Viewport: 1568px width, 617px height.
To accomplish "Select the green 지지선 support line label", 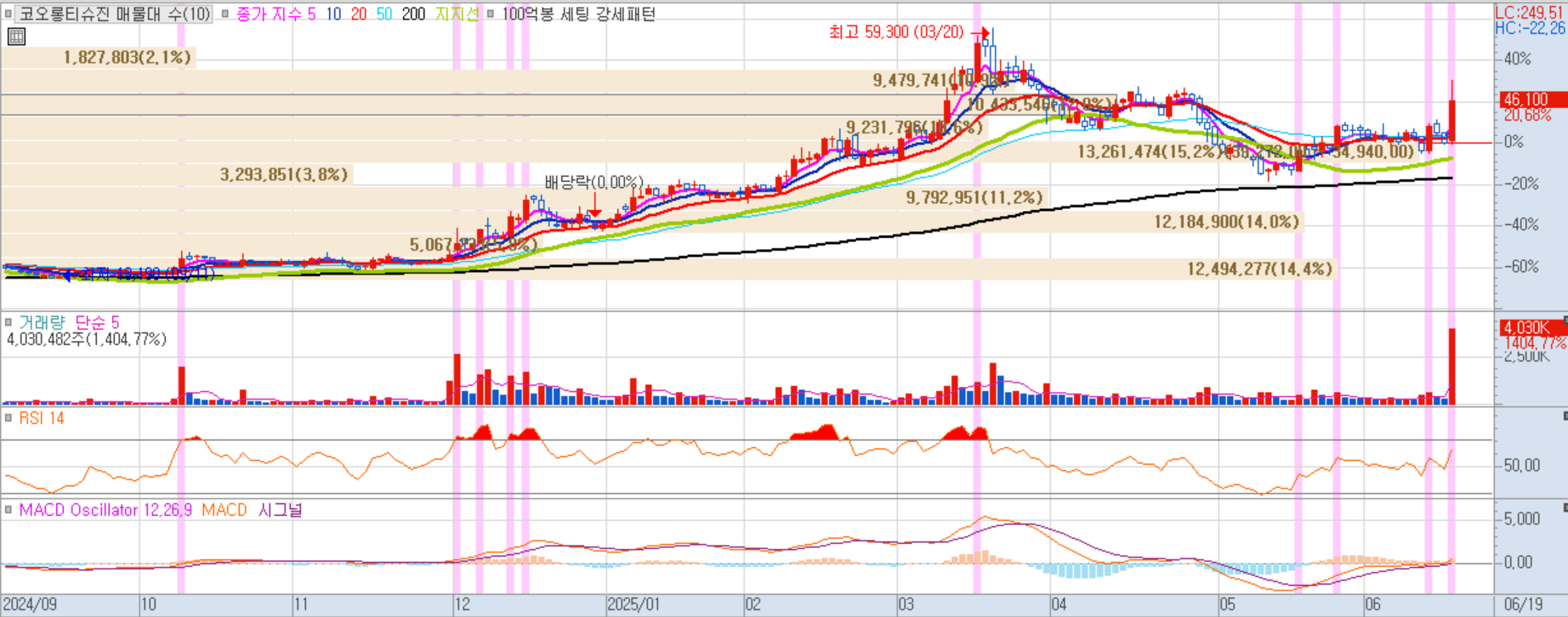I will tap(457, 14).
